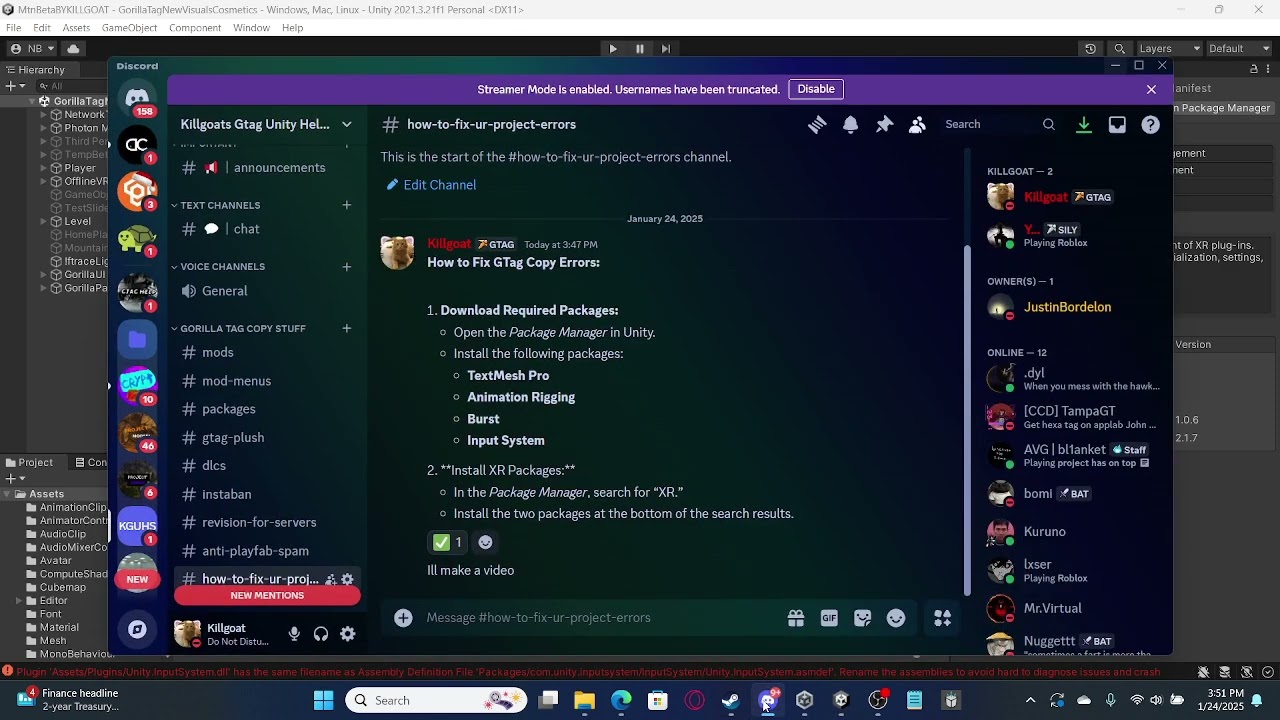Open Unity Window menu
Screen dimensions: 1280x720
click(x=251, y=28)
